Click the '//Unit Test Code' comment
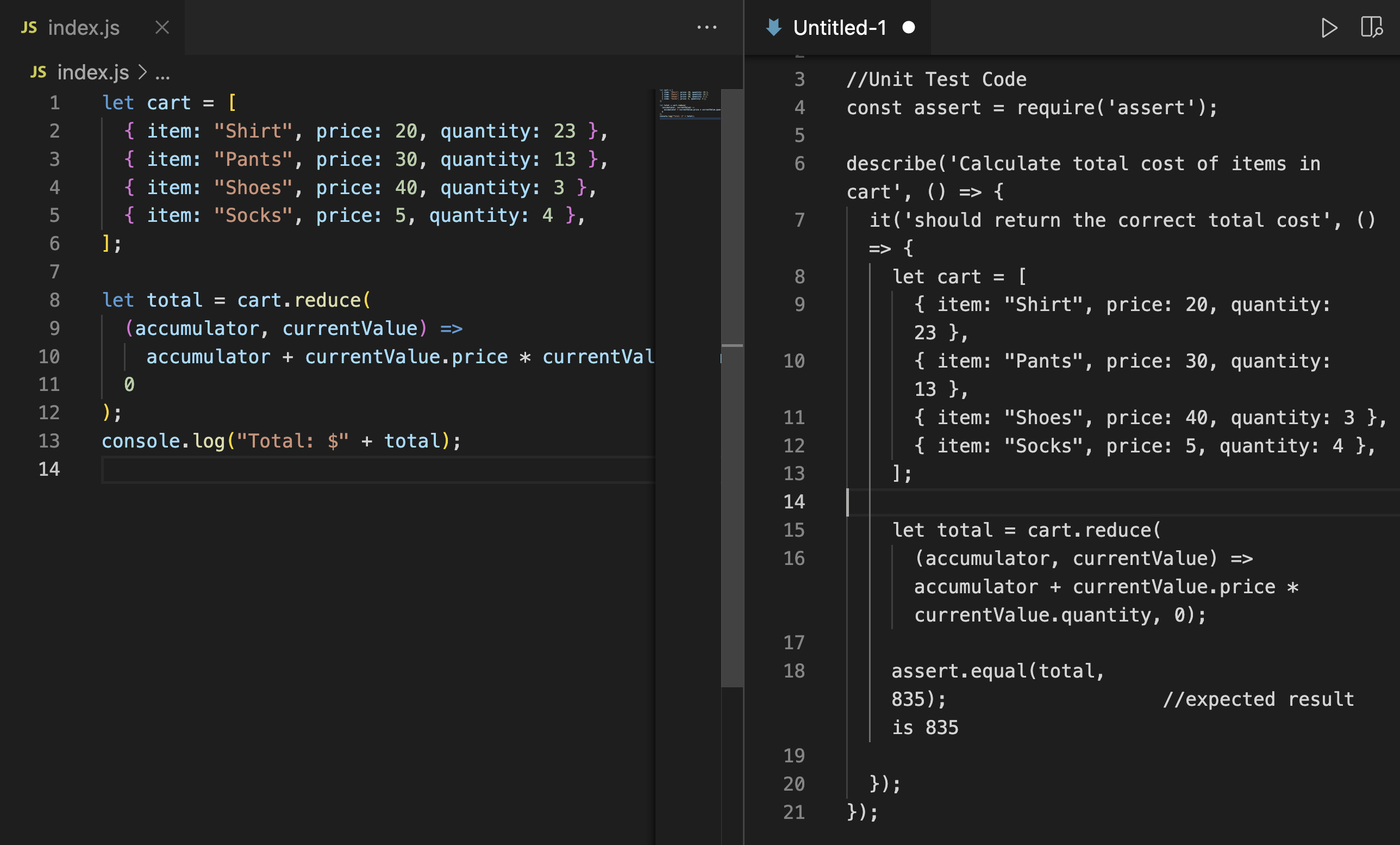This screenshot has height=845, width=1400. pos(936,79)
